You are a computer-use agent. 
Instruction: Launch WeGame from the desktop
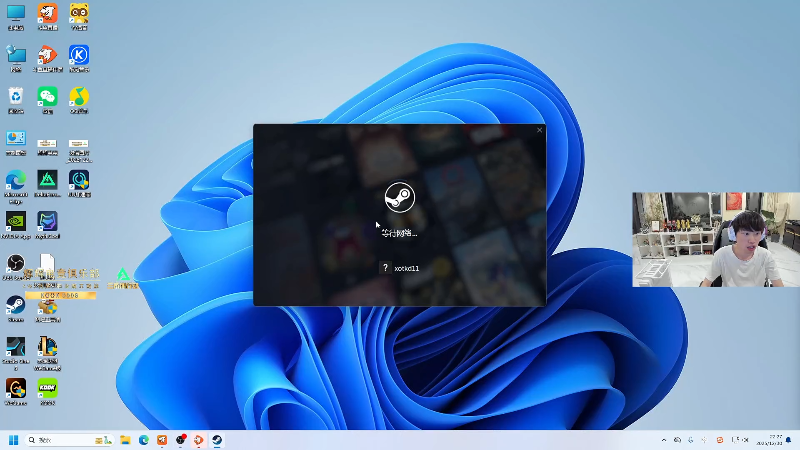coord(16,392)
